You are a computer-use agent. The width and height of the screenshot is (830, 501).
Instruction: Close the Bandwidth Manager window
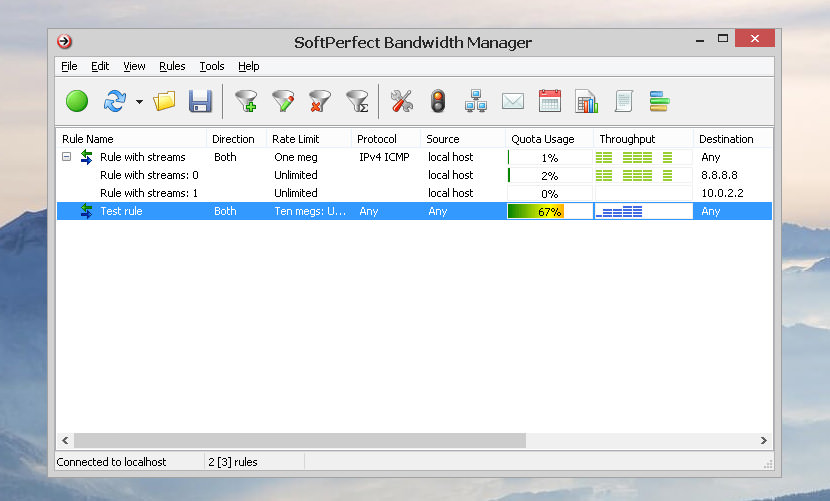[755, 38]
